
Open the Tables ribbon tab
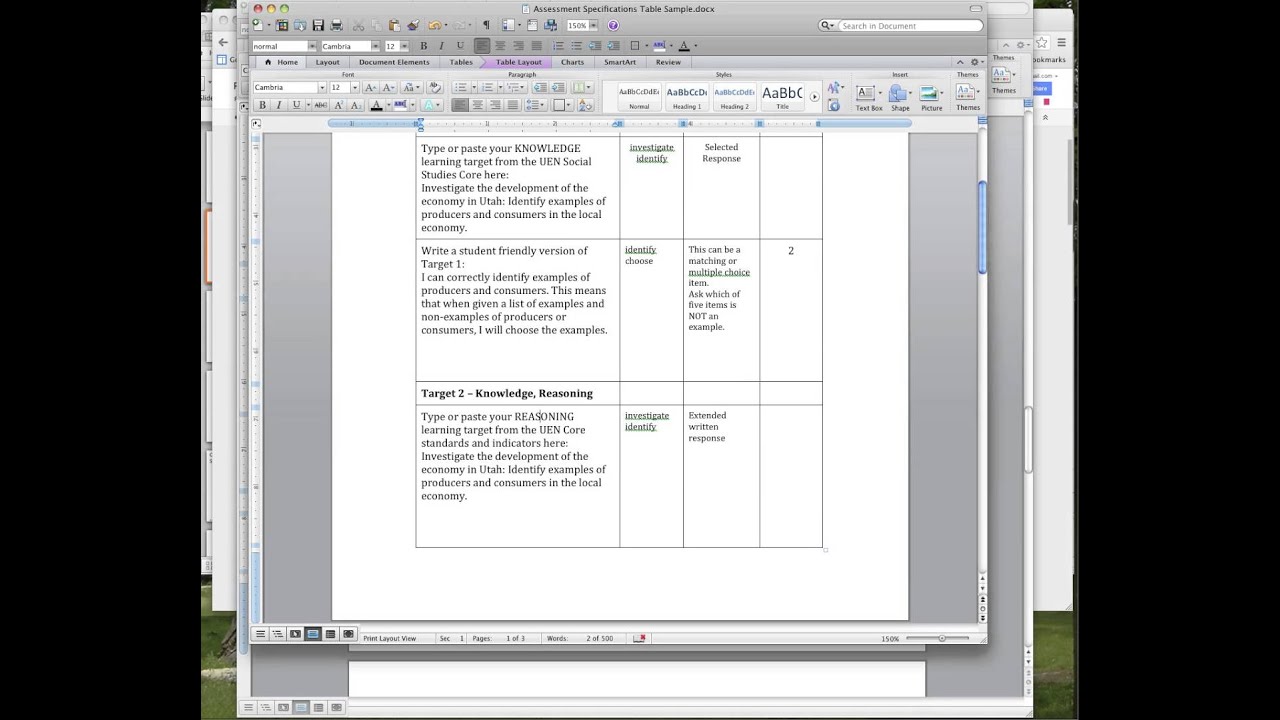coord(461,62)
